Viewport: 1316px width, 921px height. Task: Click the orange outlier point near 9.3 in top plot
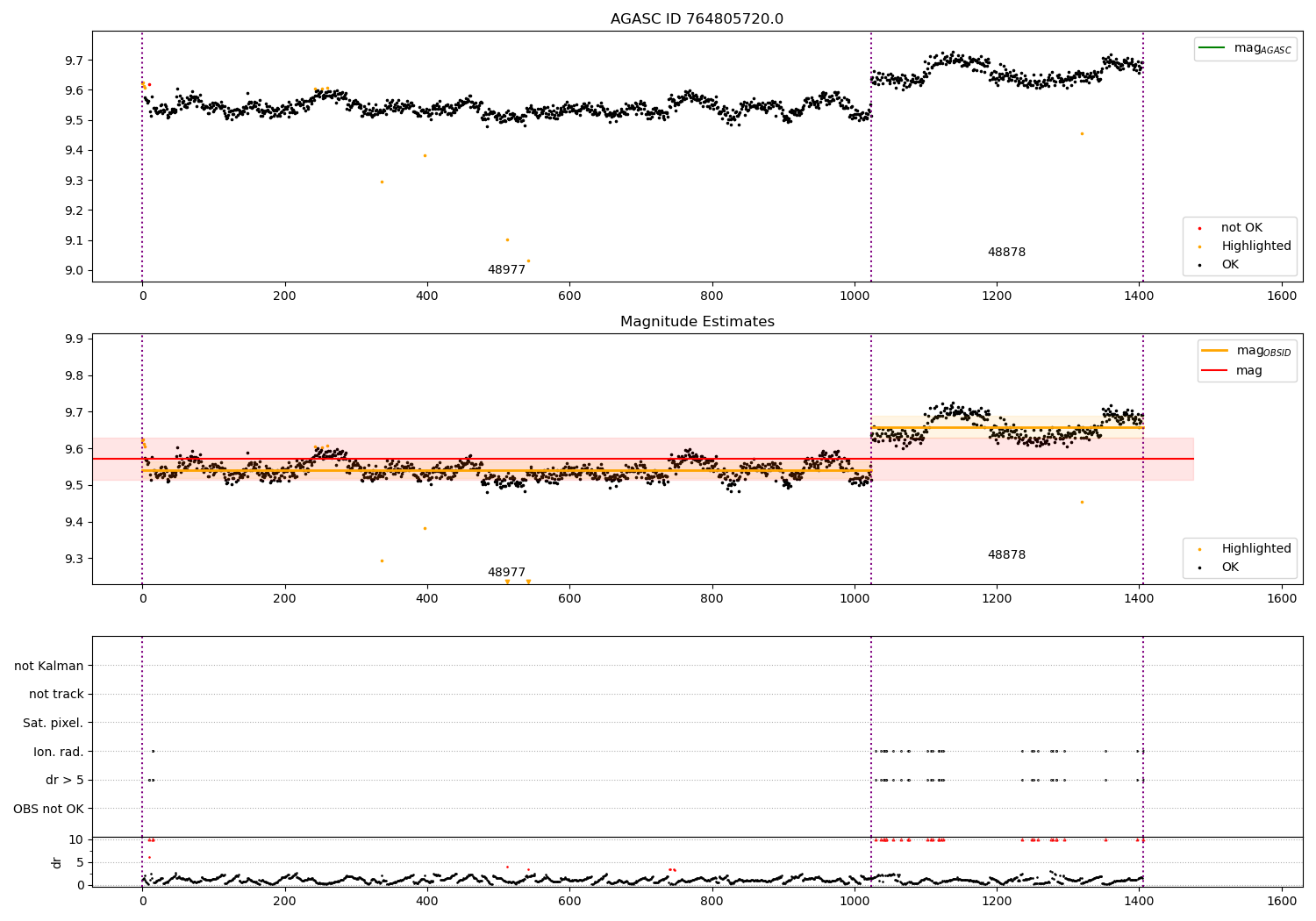[x=382, y=182]
